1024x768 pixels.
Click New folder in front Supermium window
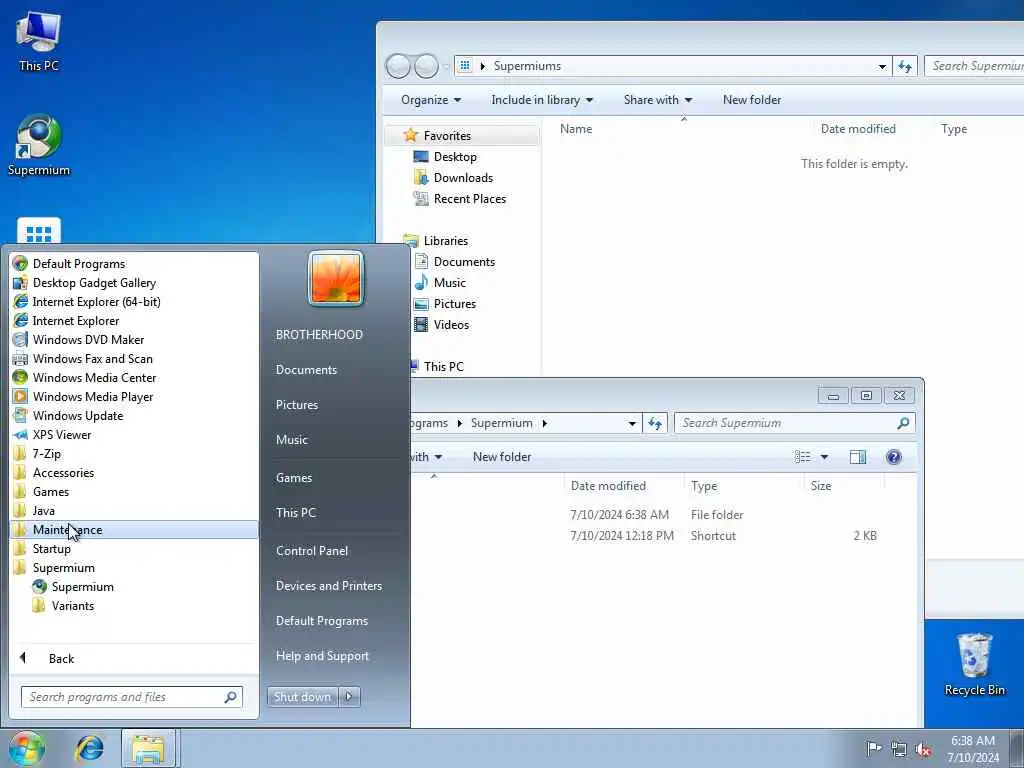click(x=502, y=457)
